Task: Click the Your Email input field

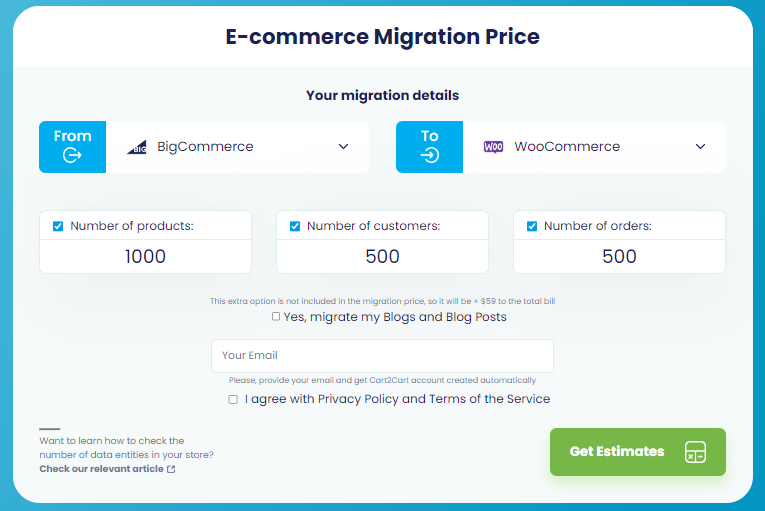Action: [382, 356]
